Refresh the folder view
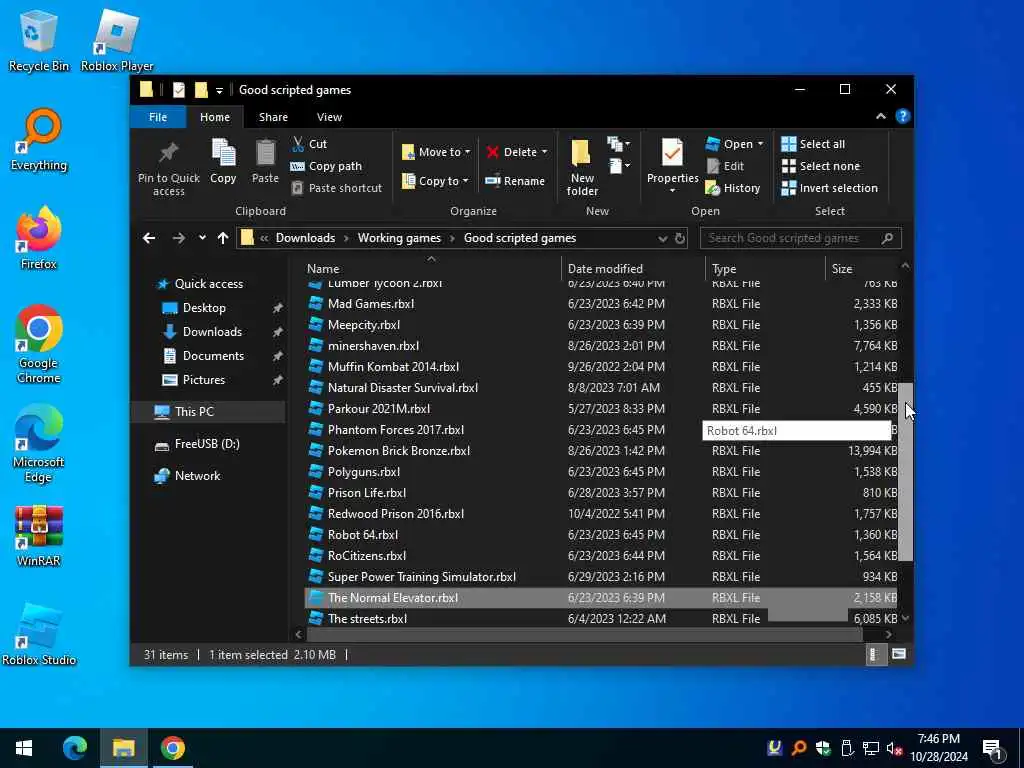This screenshot has width=1024, height=768. click(680, 238)
